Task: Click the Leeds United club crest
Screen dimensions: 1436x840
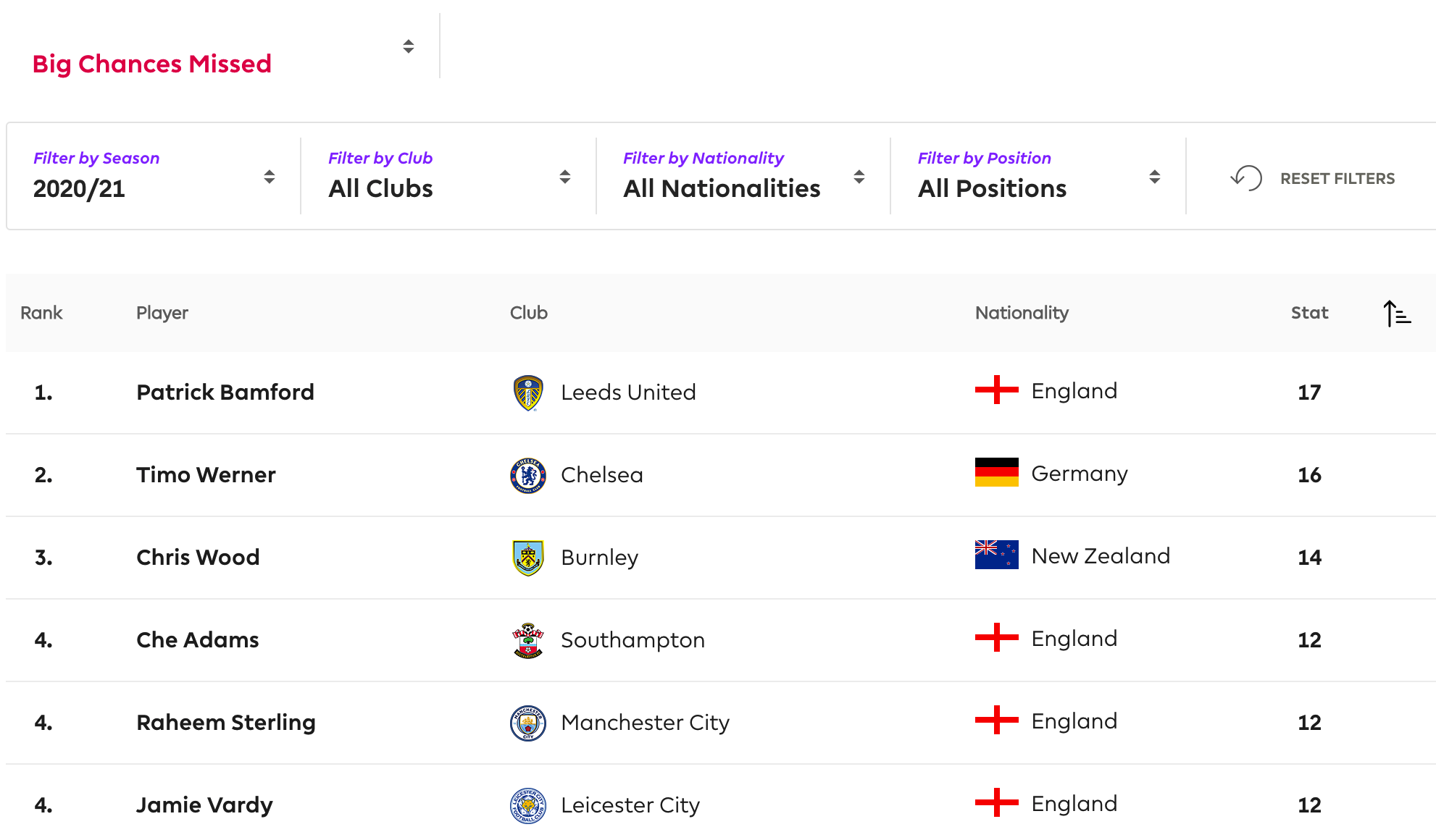Action: tap(528, 392)
